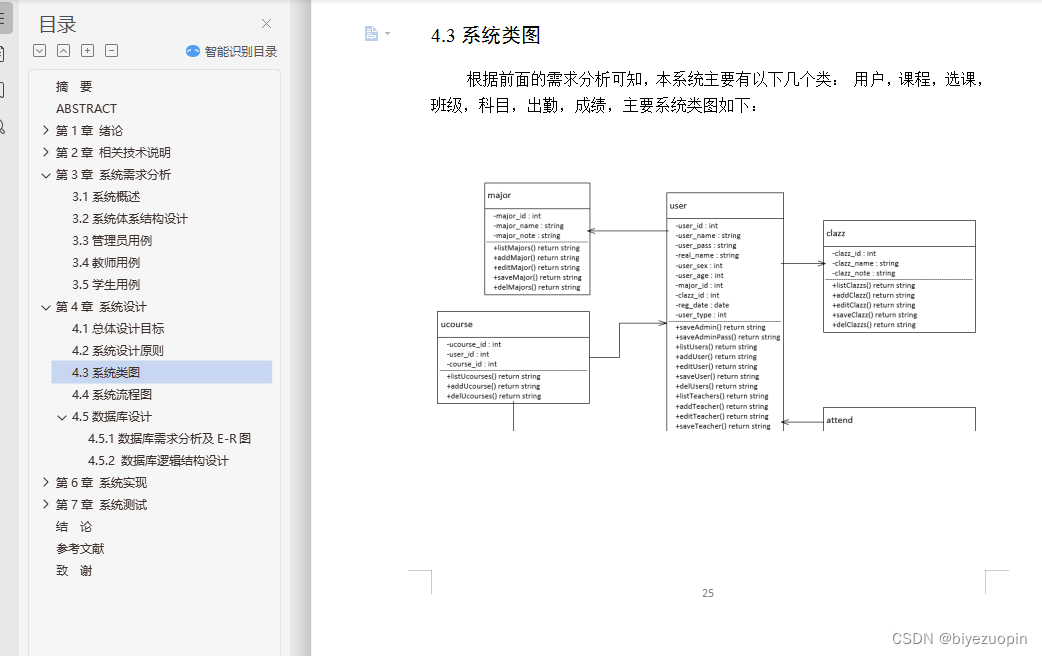Image resolution: width=1042 pixels, height=656 pixels.
Task: Open the document annotation icon beside 4.3 heading
Action: [371, 31]
